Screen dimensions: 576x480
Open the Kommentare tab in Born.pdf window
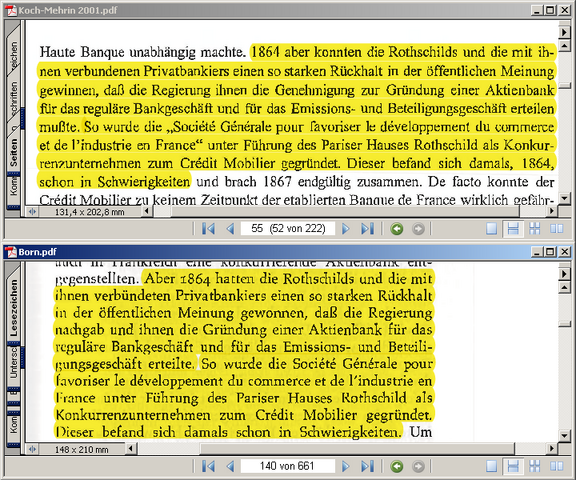[13, 425]
